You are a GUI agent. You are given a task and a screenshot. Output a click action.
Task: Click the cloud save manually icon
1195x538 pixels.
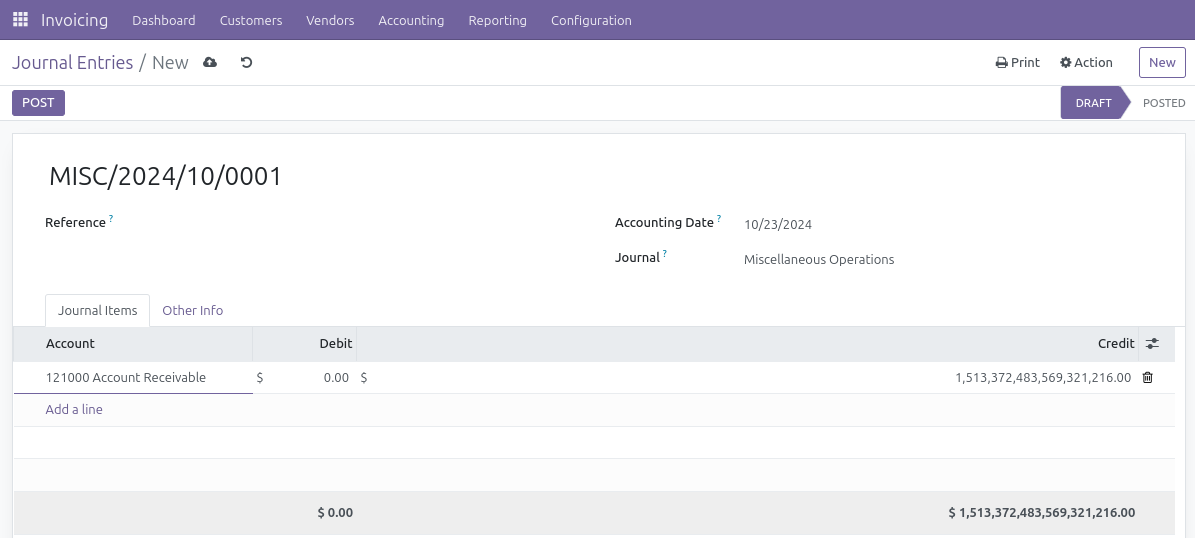(210, 63)
